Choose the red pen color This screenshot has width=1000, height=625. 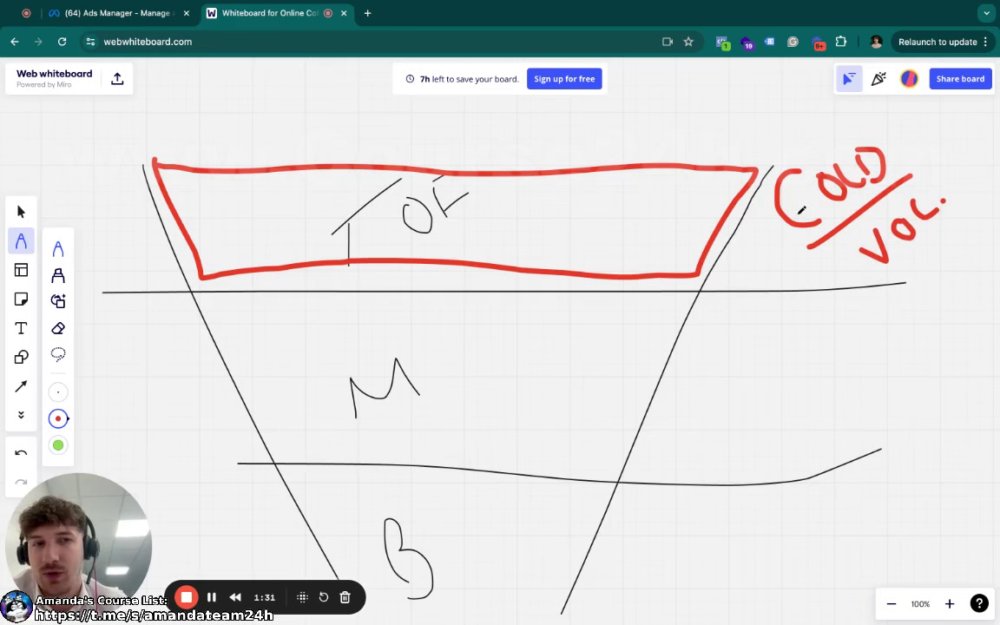tap(58, 419)
